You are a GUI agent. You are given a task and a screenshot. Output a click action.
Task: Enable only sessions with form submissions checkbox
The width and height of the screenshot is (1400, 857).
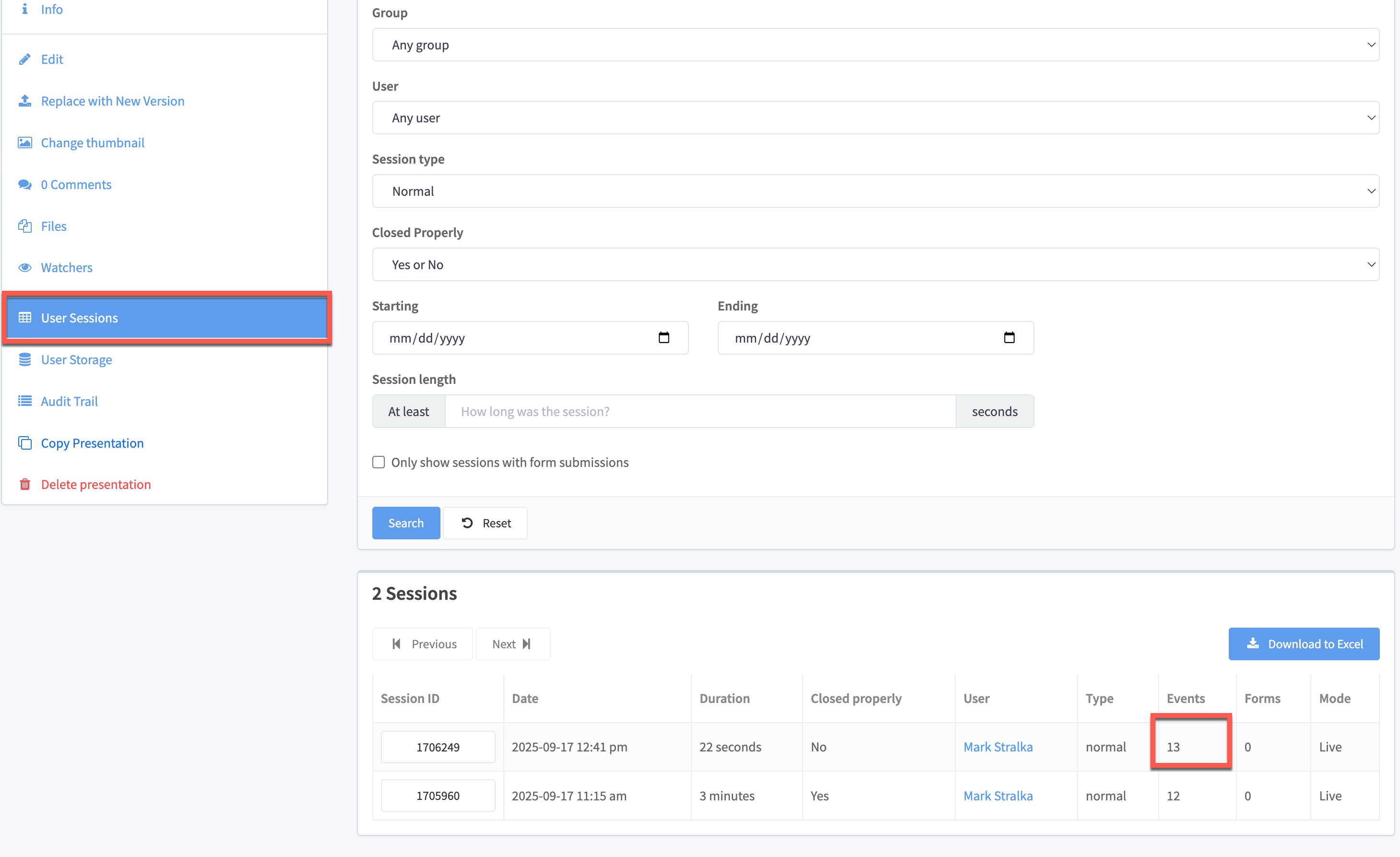379,462
